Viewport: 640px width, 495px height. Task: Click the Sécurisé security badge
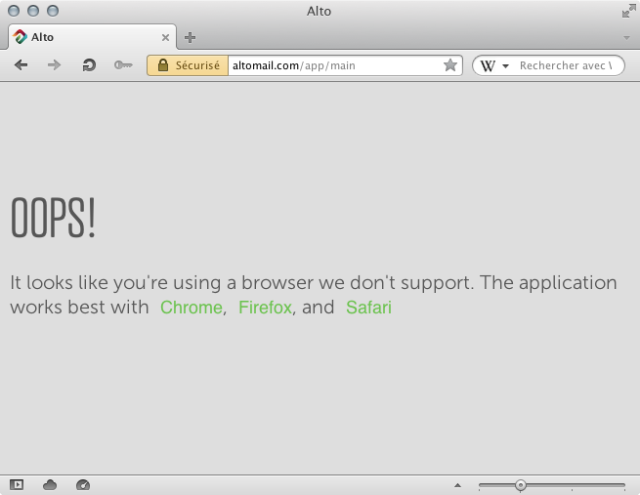pos(188,65)
